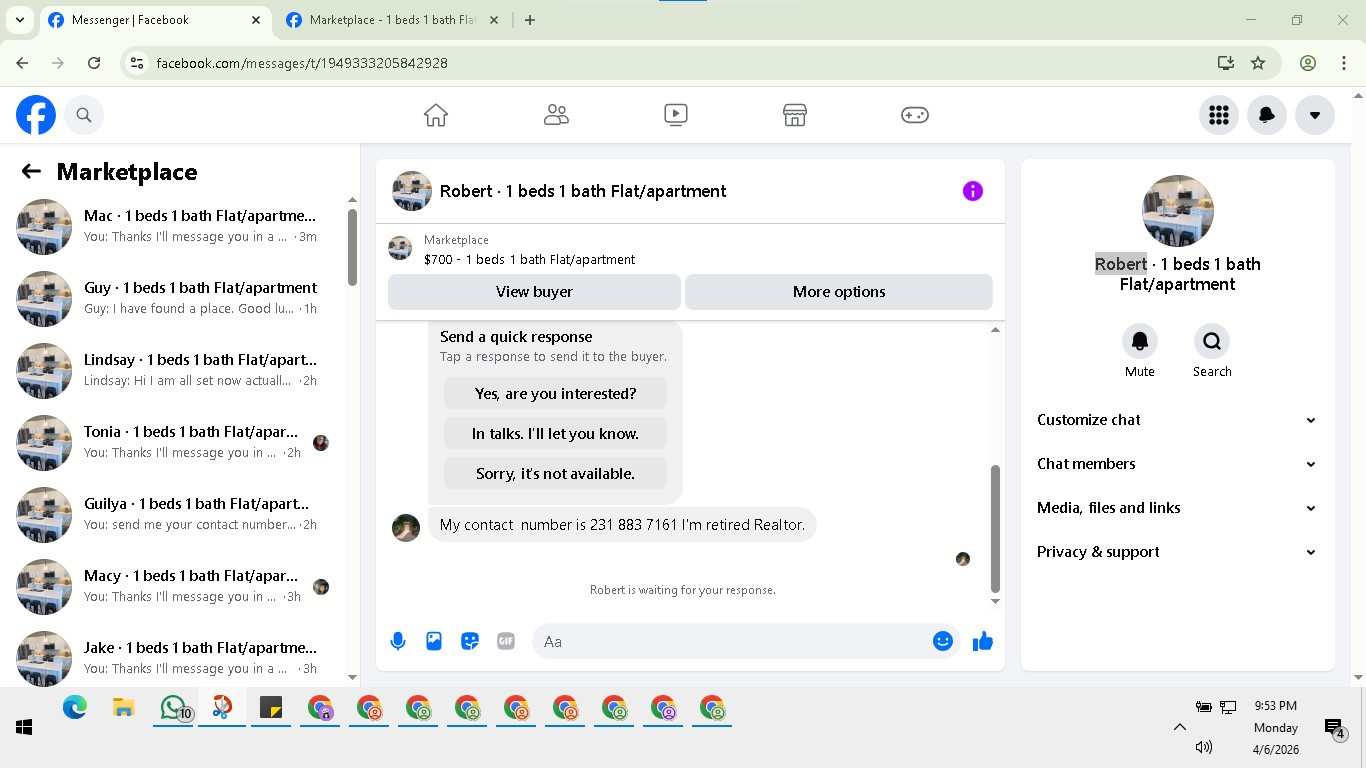
Task: Go back using the Marketplace back arrow
Action: click(31, 172)
